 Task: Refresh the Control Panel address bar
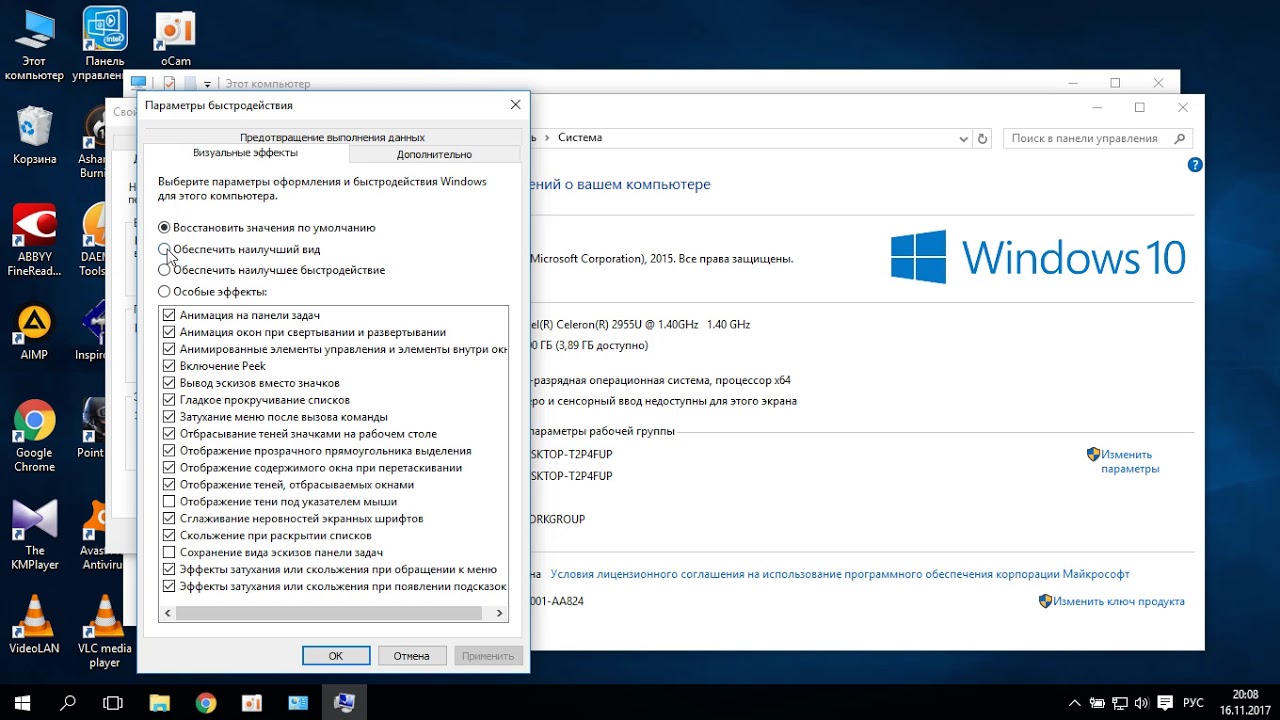983,139
